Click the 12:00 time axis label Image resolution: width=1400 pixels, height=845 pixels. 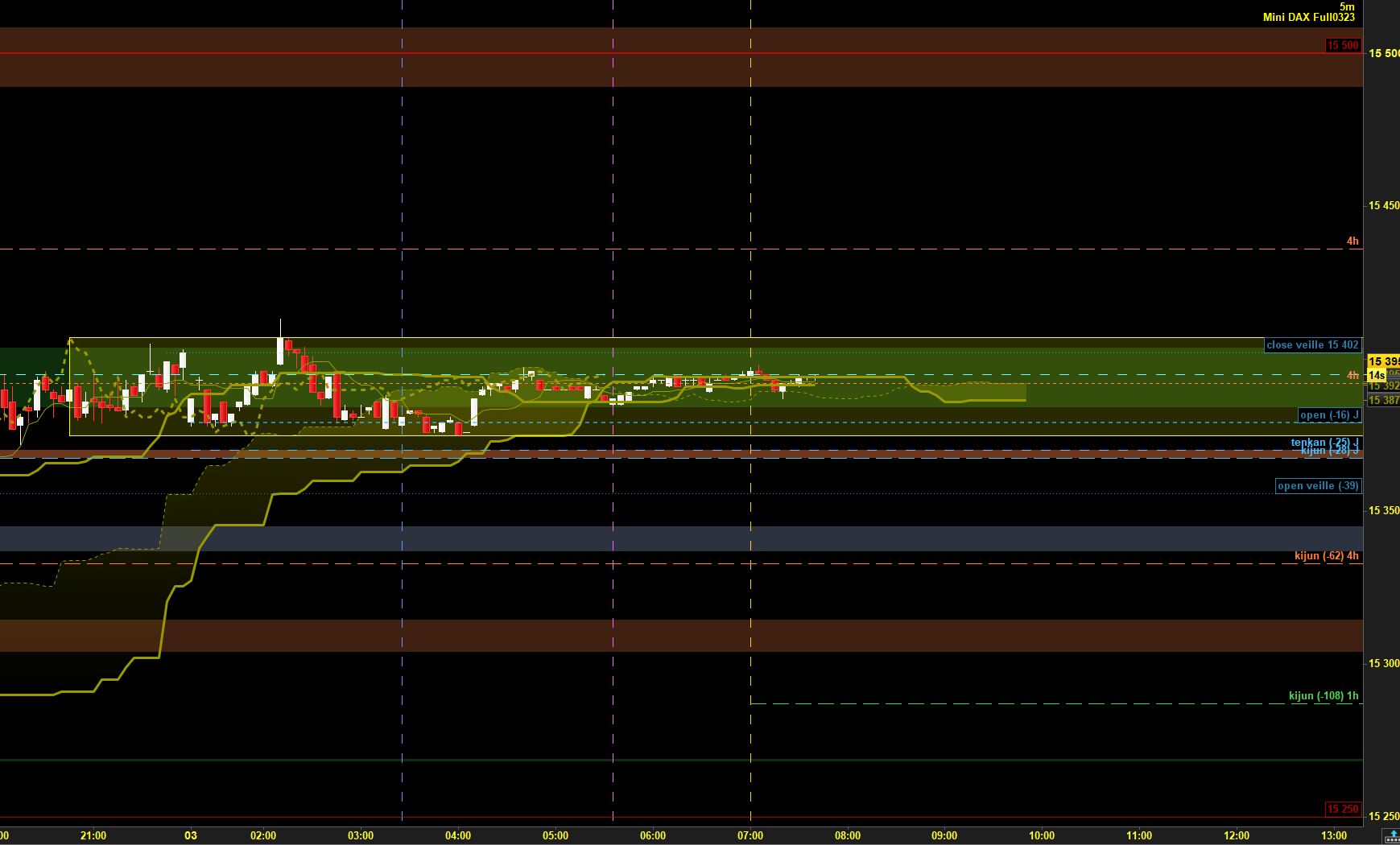(1237, 835)
